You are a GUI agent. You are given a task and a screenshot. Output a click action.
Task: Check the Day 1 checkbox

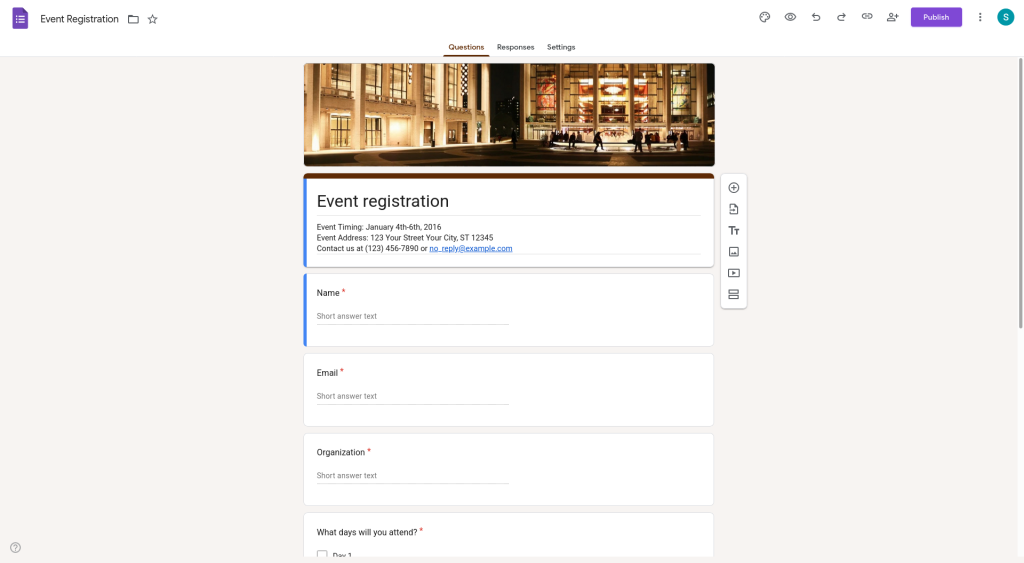(x=322, y=555)
